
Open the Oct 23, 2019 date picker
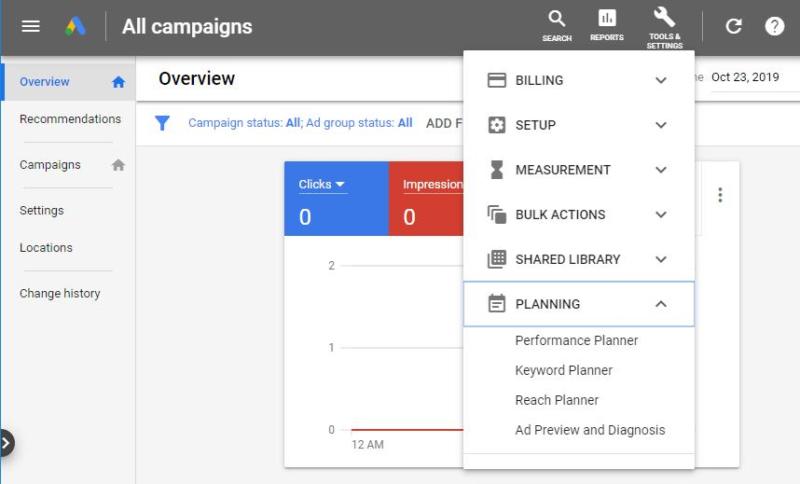745,78
